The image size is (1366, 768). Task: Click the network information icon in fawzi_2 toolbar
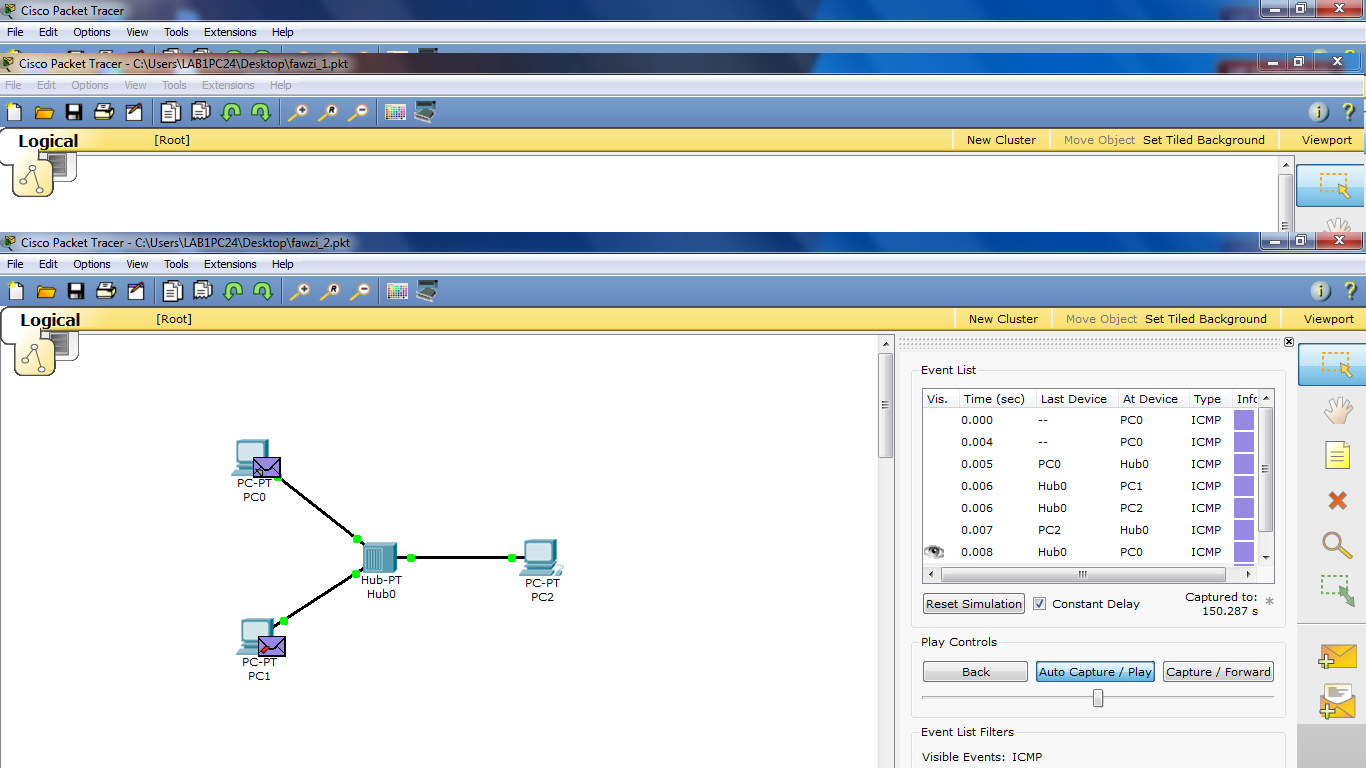coord(1321,291)
